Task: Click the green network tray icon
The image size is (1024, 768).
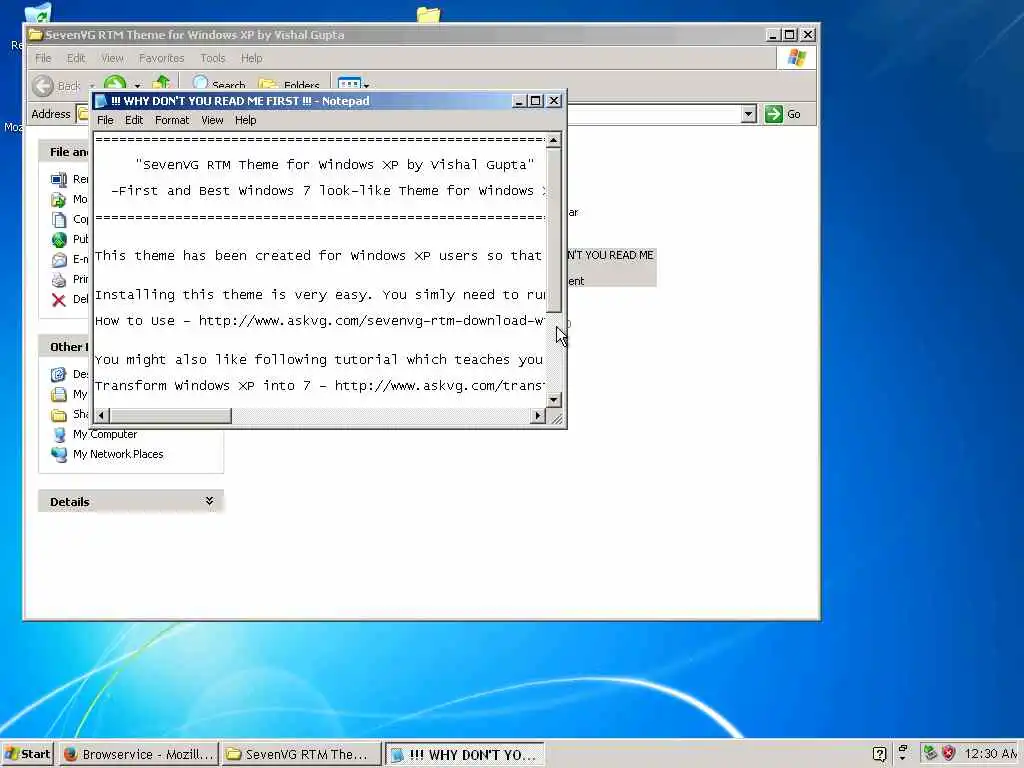Action: [x=930, y=753]
